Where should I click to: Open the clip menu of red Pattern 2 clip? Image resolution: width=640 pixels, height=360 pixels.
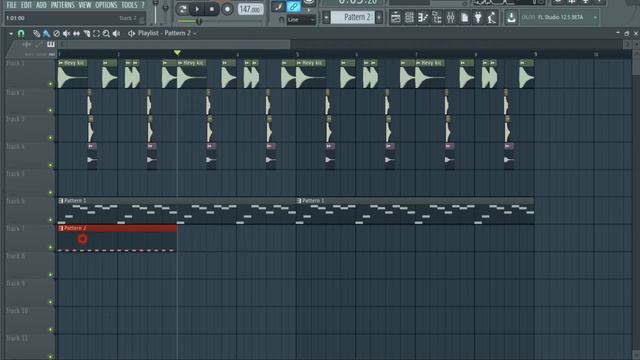click(61, 228)
